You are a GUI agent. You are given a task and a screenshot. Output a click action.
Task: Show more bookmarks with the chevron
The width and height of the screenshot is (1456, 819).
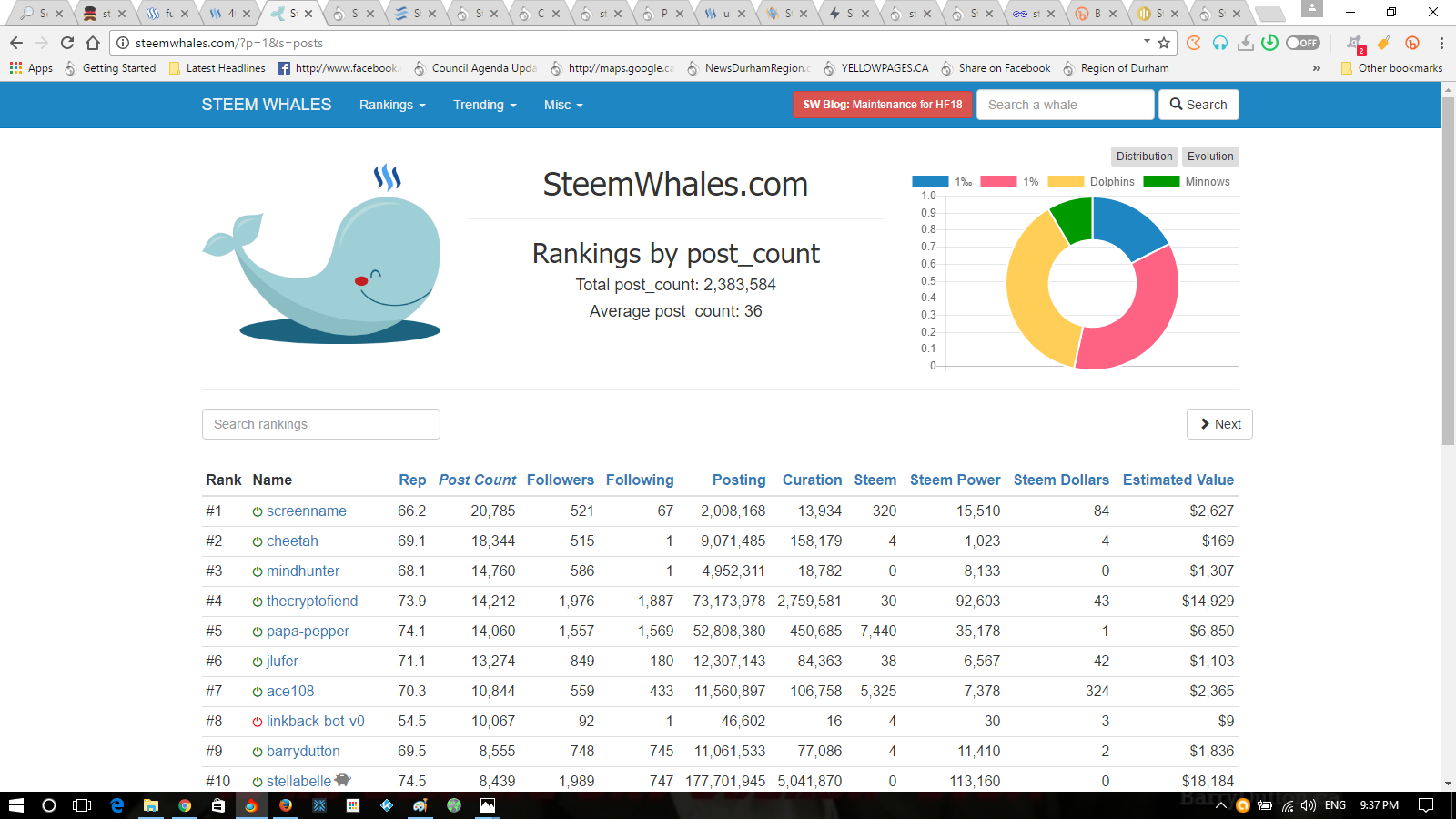[1316, 68]
